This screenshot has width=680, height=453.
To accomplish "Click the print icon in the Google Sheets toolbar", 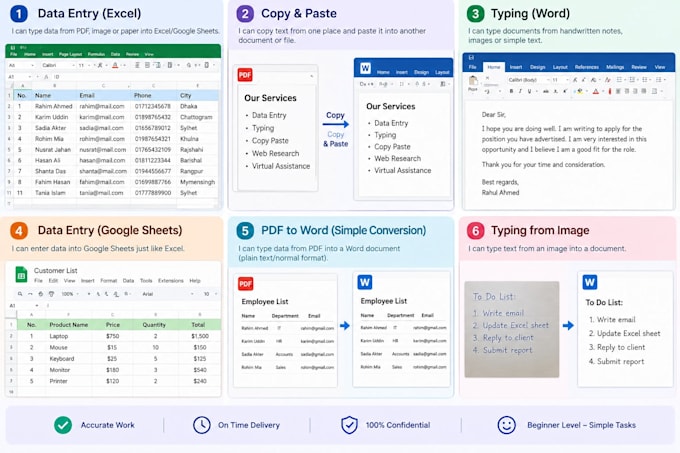I will [40, 293].
